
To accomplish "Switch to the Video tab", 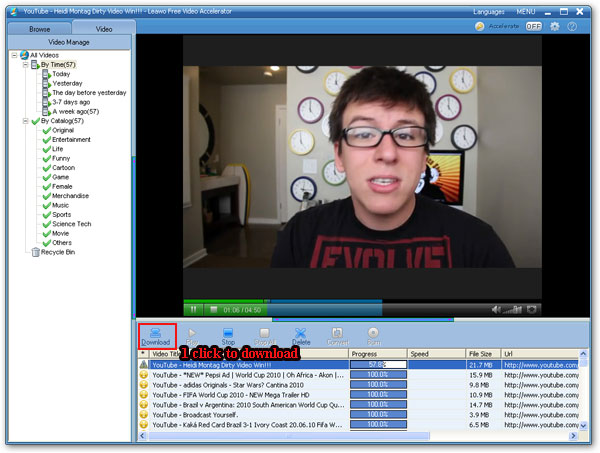I will [104, 29].
